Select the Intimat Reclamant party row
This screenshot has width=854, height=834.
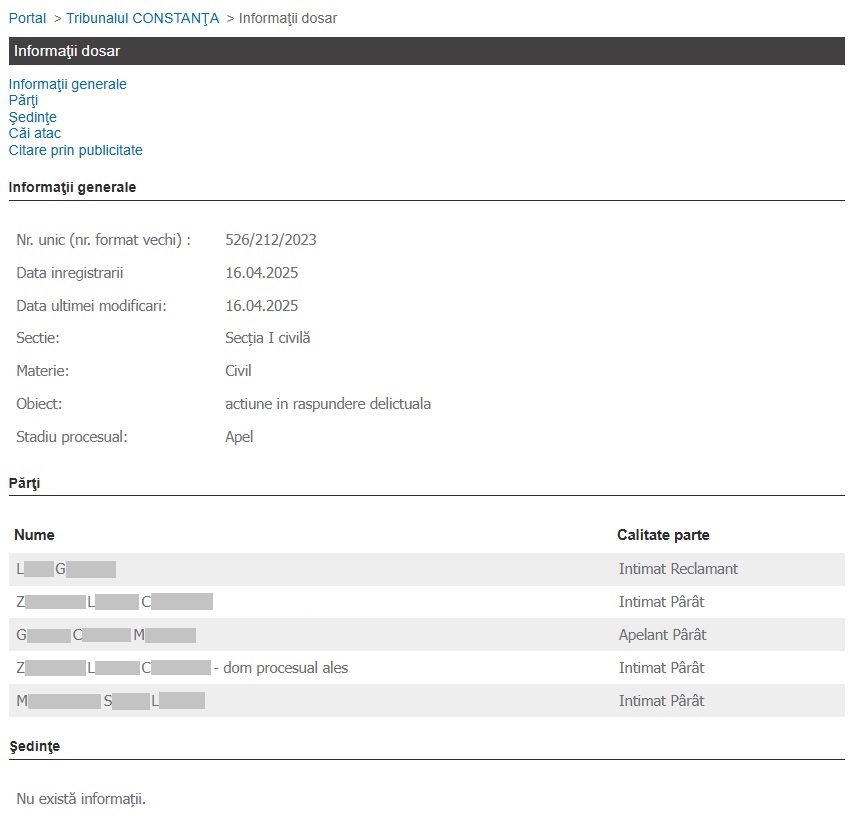[426, 569]
